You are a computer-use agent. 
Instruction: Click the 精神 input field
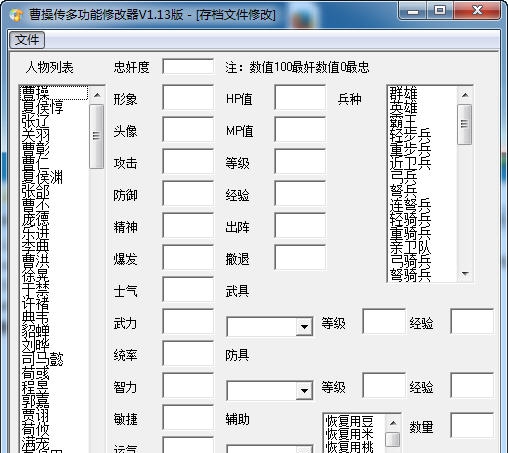tap(188, 225)
